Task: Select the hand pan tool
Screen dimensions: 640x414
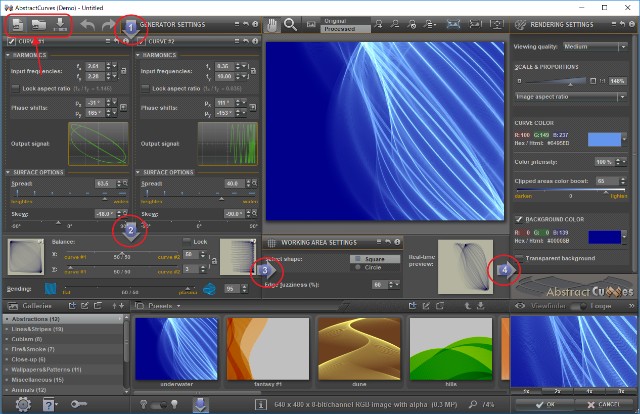Action: (x=271, y=25)
